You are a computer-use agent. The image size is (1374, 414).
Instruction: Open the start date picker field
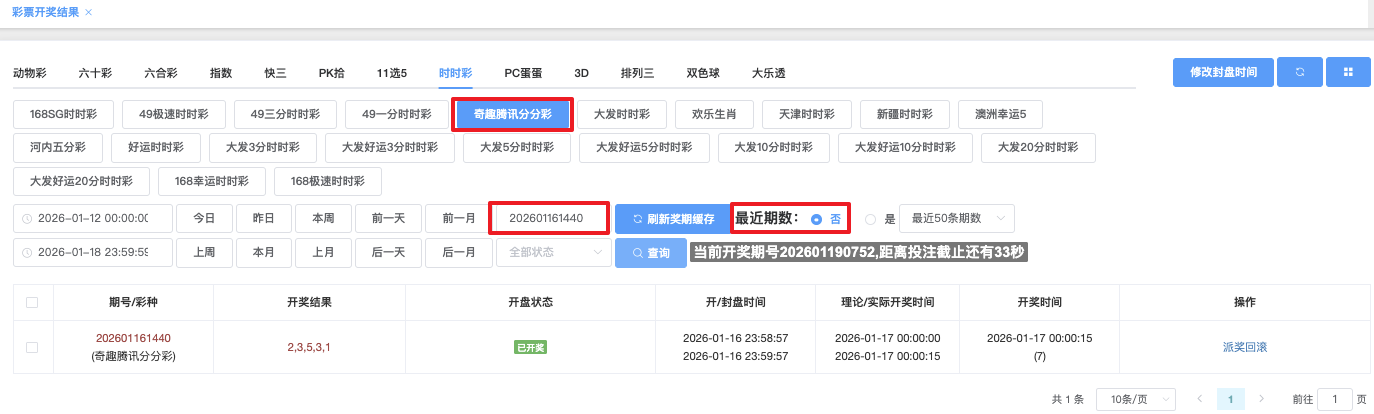pyautogui.click(x=92, y=218)
